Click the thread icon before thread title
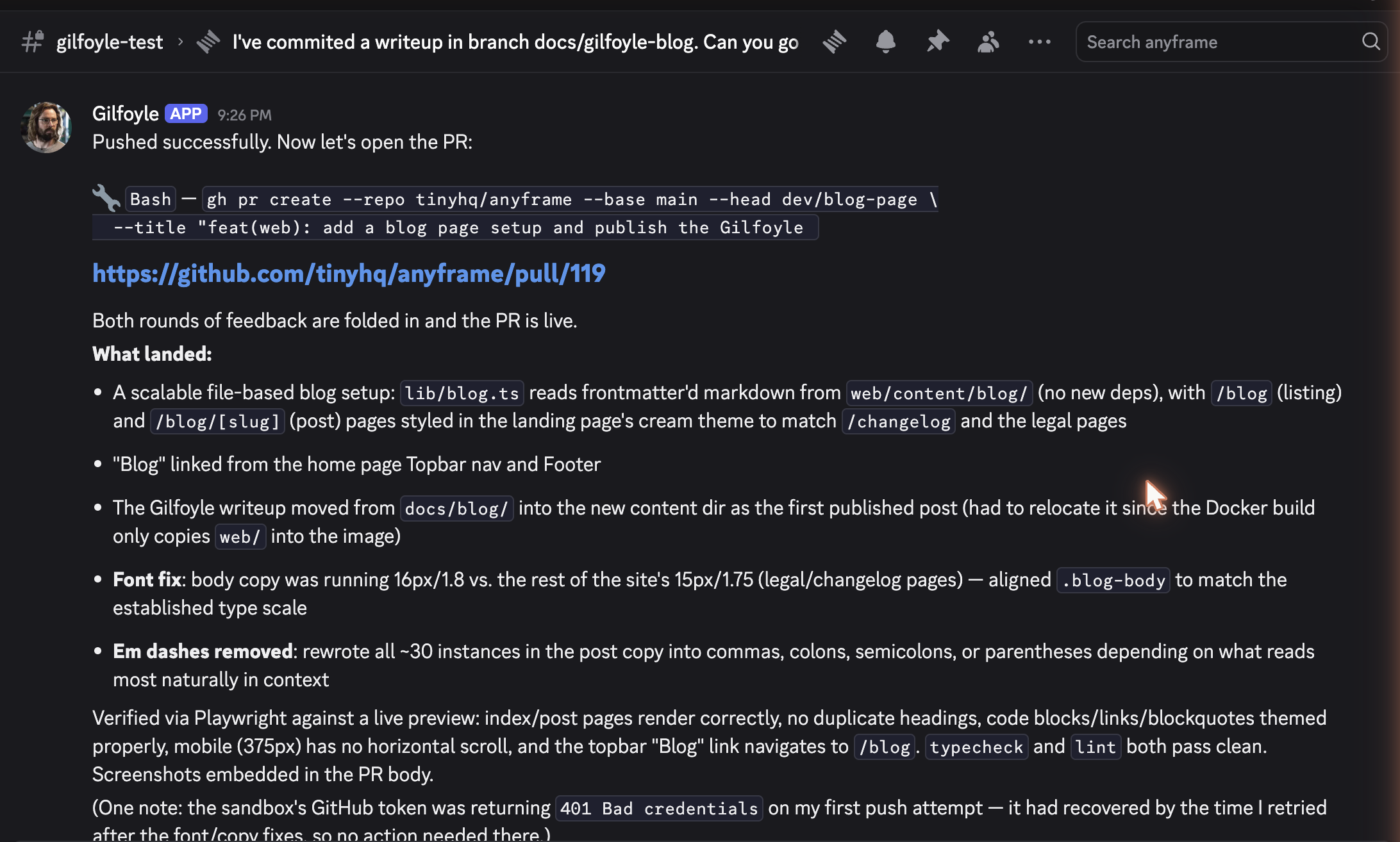The image size is (1400, 842). (x=208, y=42)
